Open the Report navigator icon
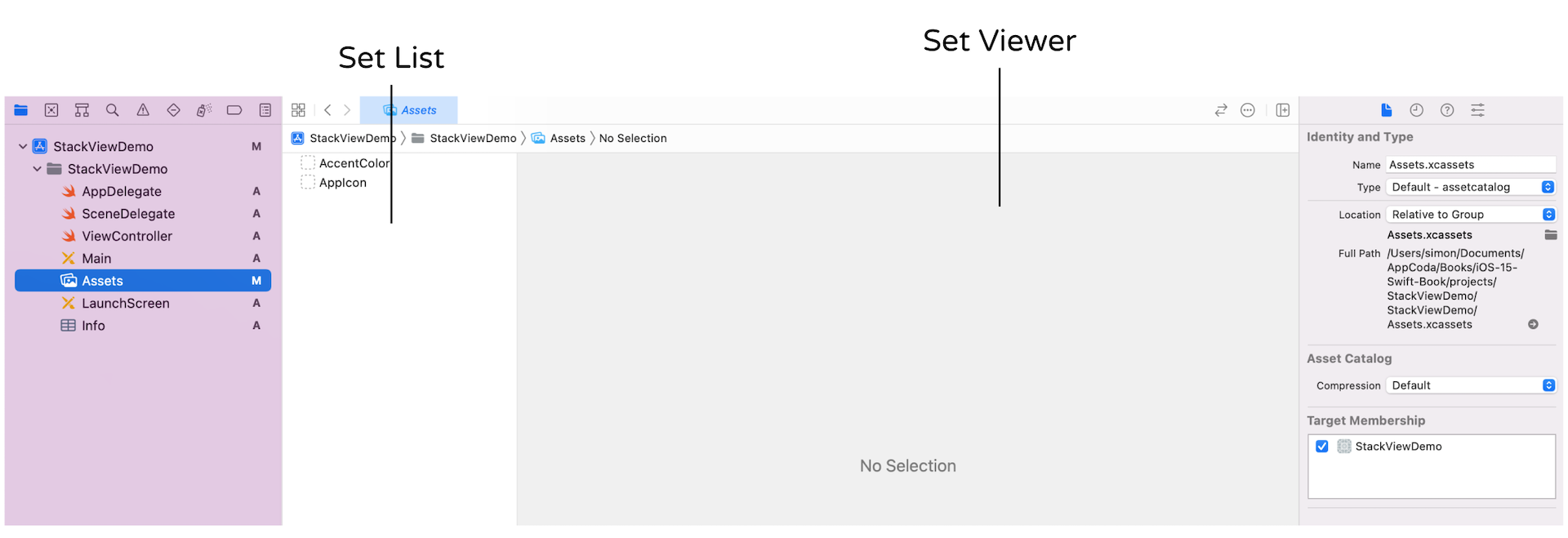 tap(265, 110)
